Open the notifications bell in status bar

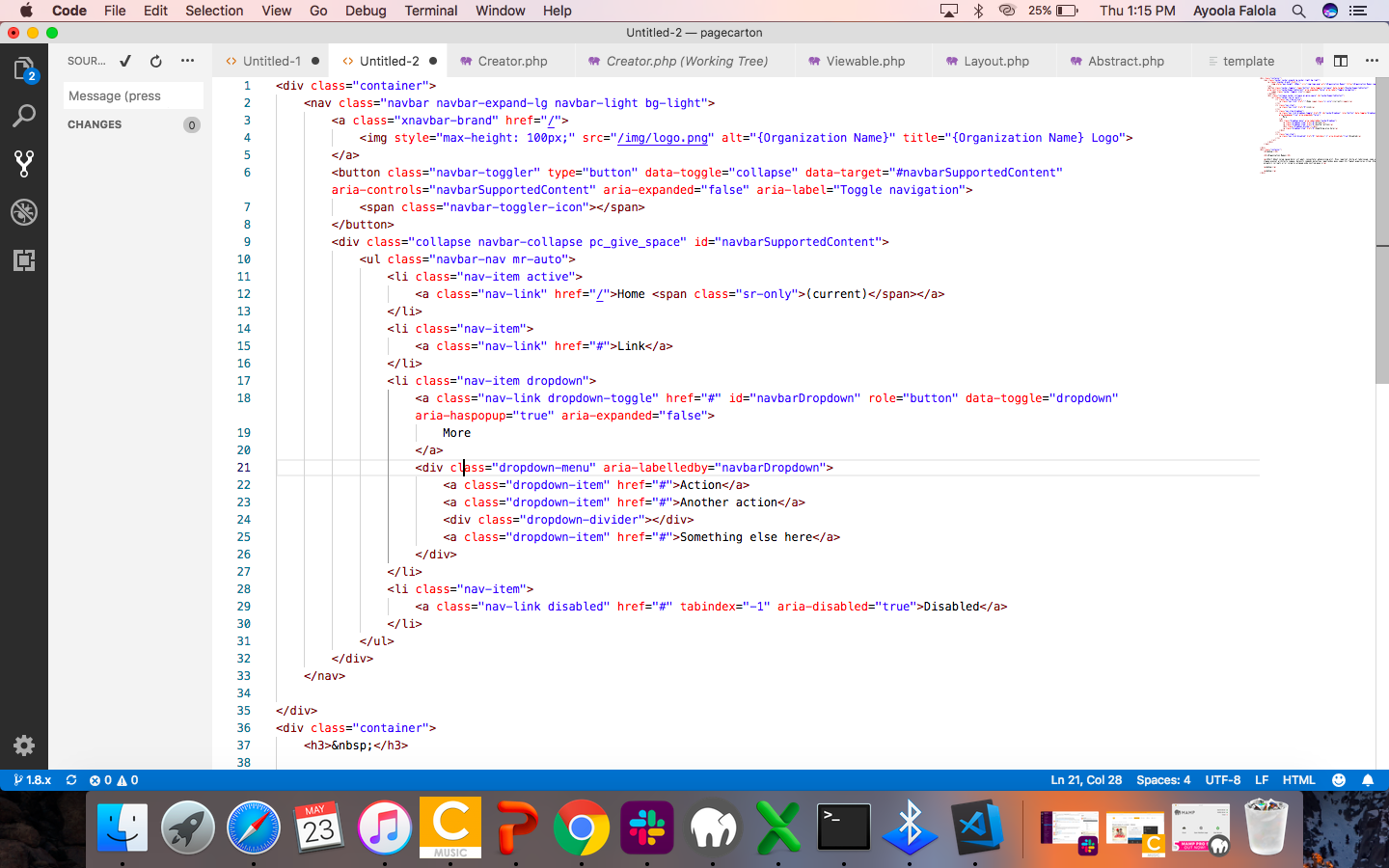coord(1368,780)
